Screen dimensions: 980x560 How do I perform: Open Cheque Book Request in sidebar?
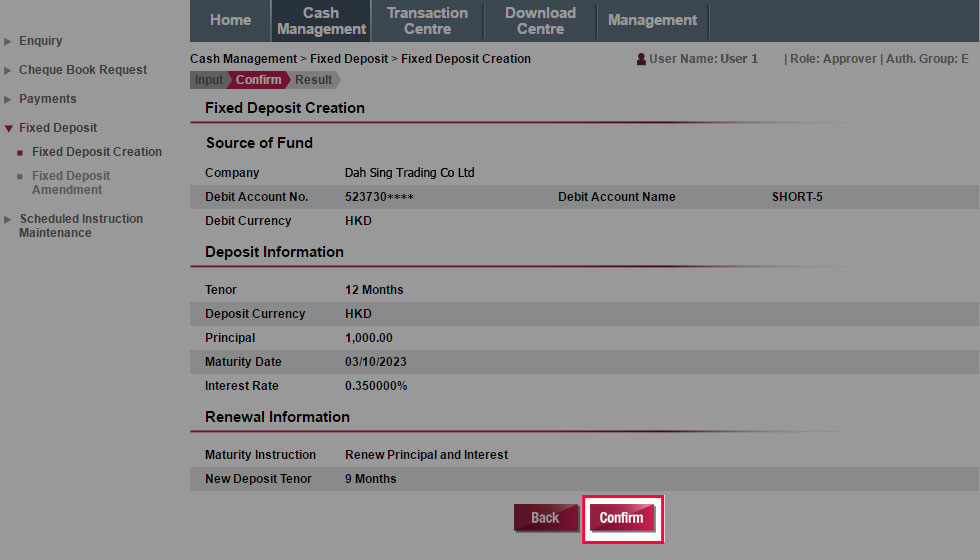(83, 69)
